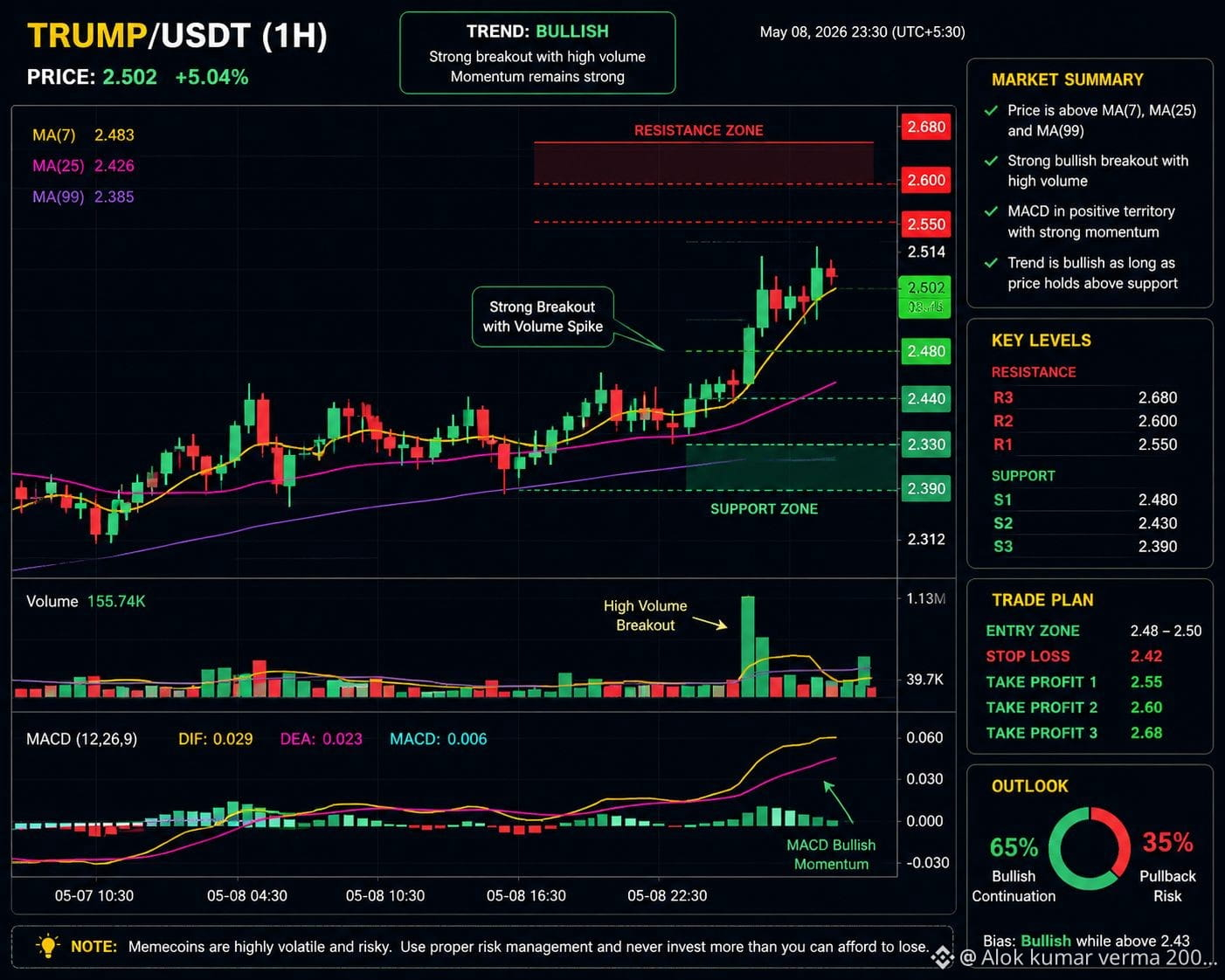This screenshot has height=980, width=1225.
Task: Click the TREND: BULLISH heading
Action: coord(537,31)
